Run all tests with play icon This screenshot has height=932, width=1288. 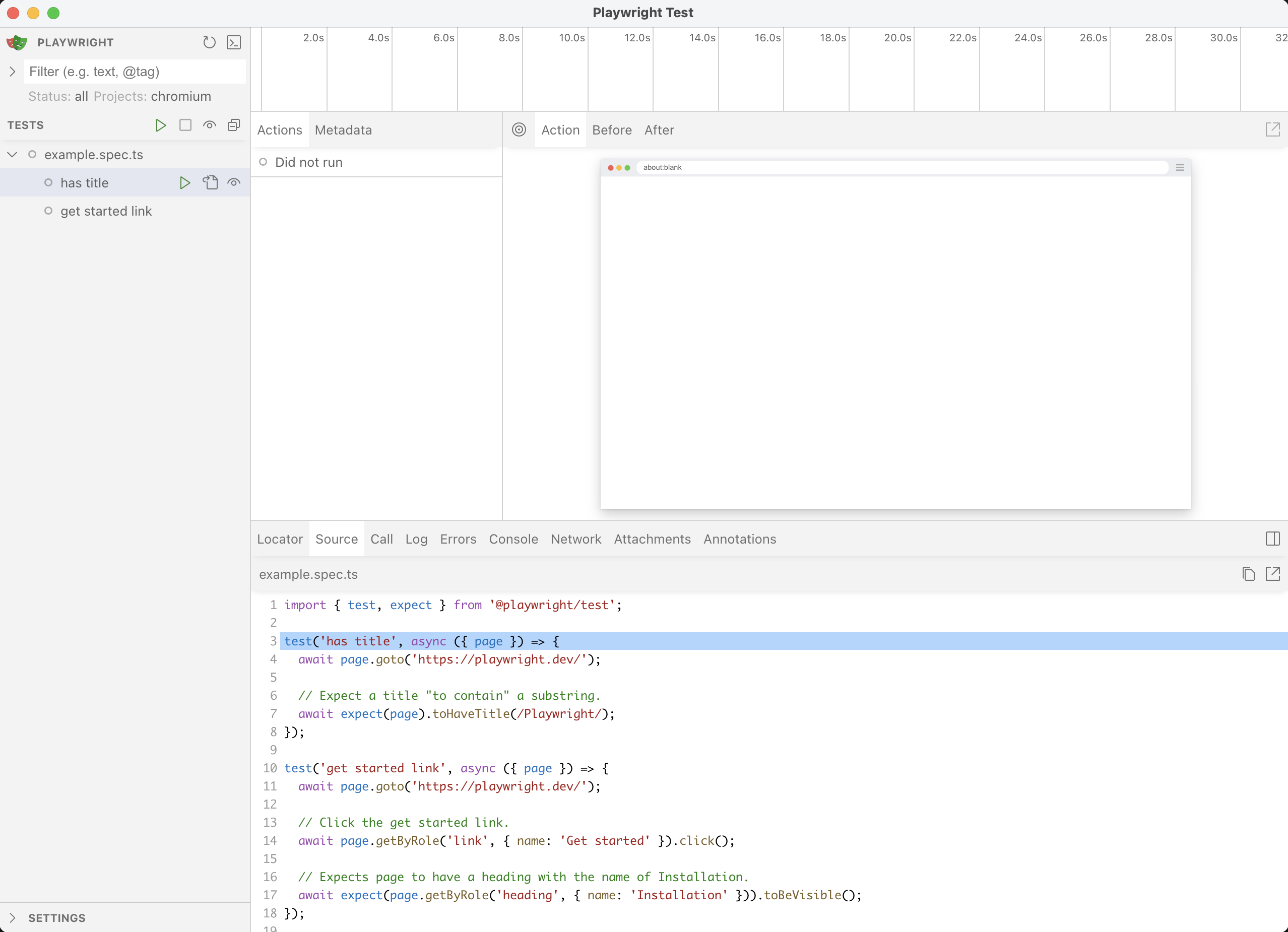161,125
